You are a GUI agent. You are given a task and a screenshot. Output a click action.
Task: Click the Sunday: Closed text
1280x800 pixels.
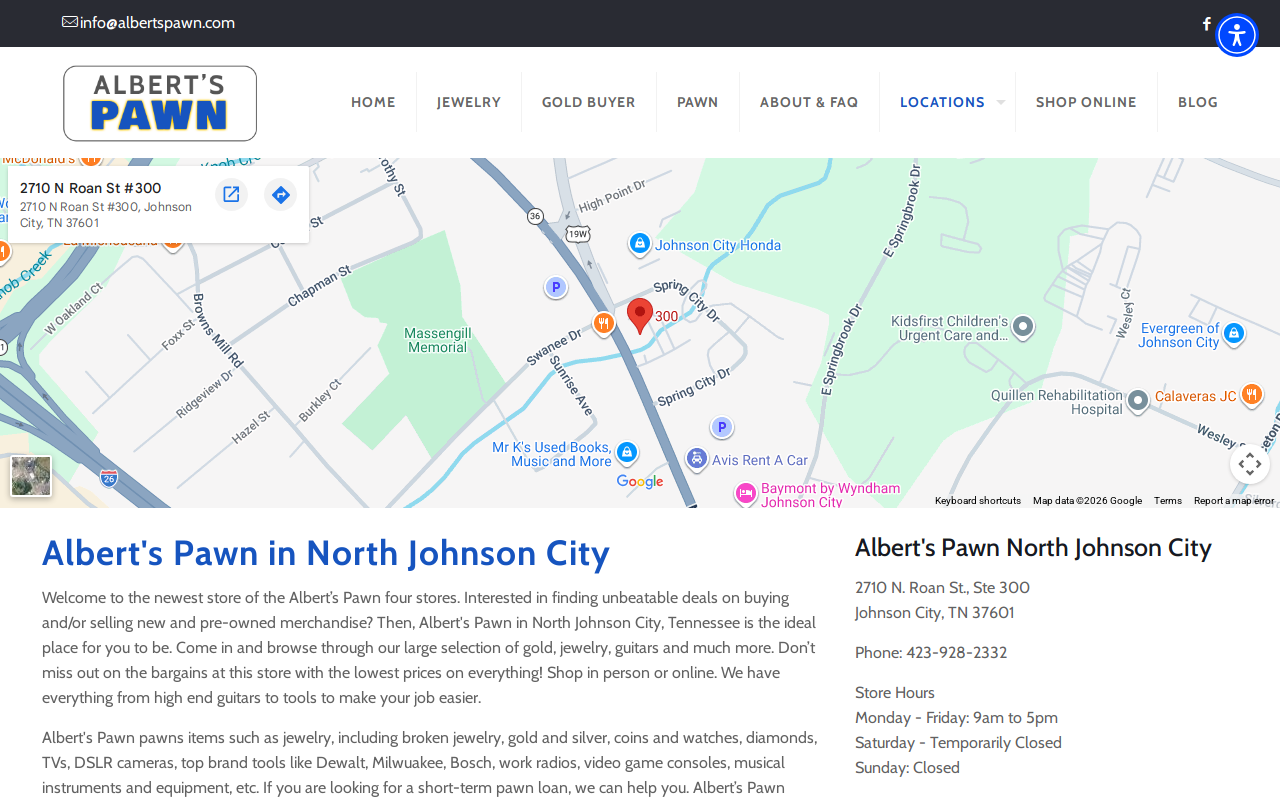pyautogui.click(x=907, y=768)
